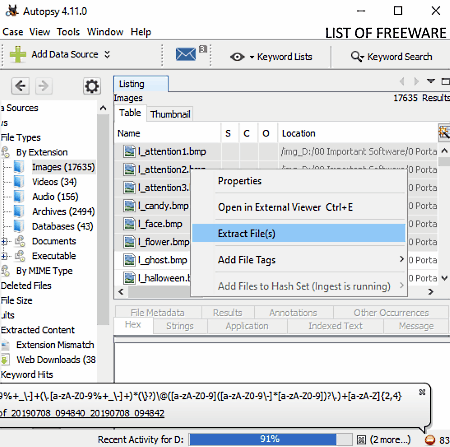Click the l_ghost.bmp file icon
This screenshot has height=447, width=450.
click(x=129, y=260)
